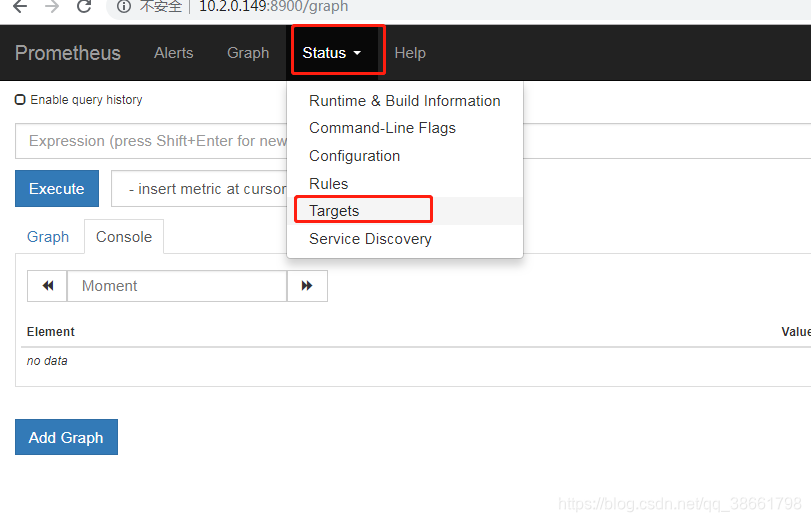811x522 pixels.
Task: Click the Element column header
Action: (x=51, y=332)
